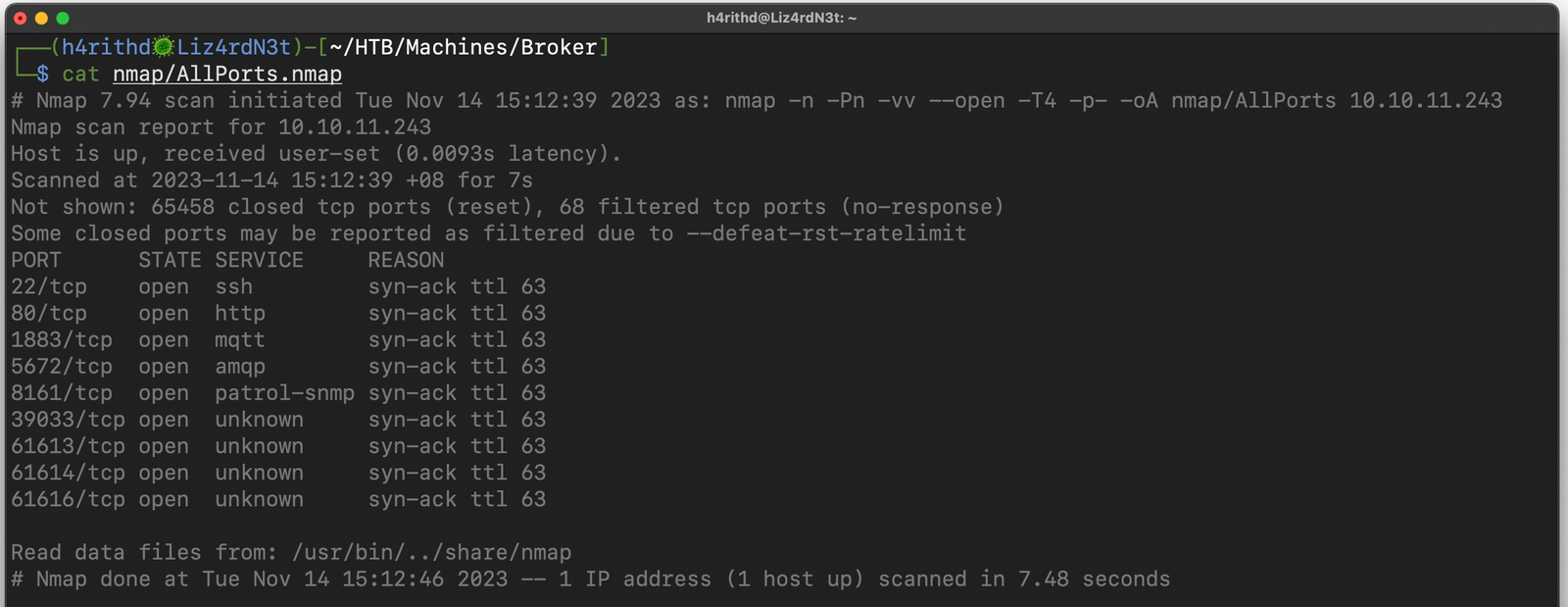Image resolution: width=1568 pixels, height=607 pixels.
Task: Click the SERVICE column header
Action: point(259,260)
